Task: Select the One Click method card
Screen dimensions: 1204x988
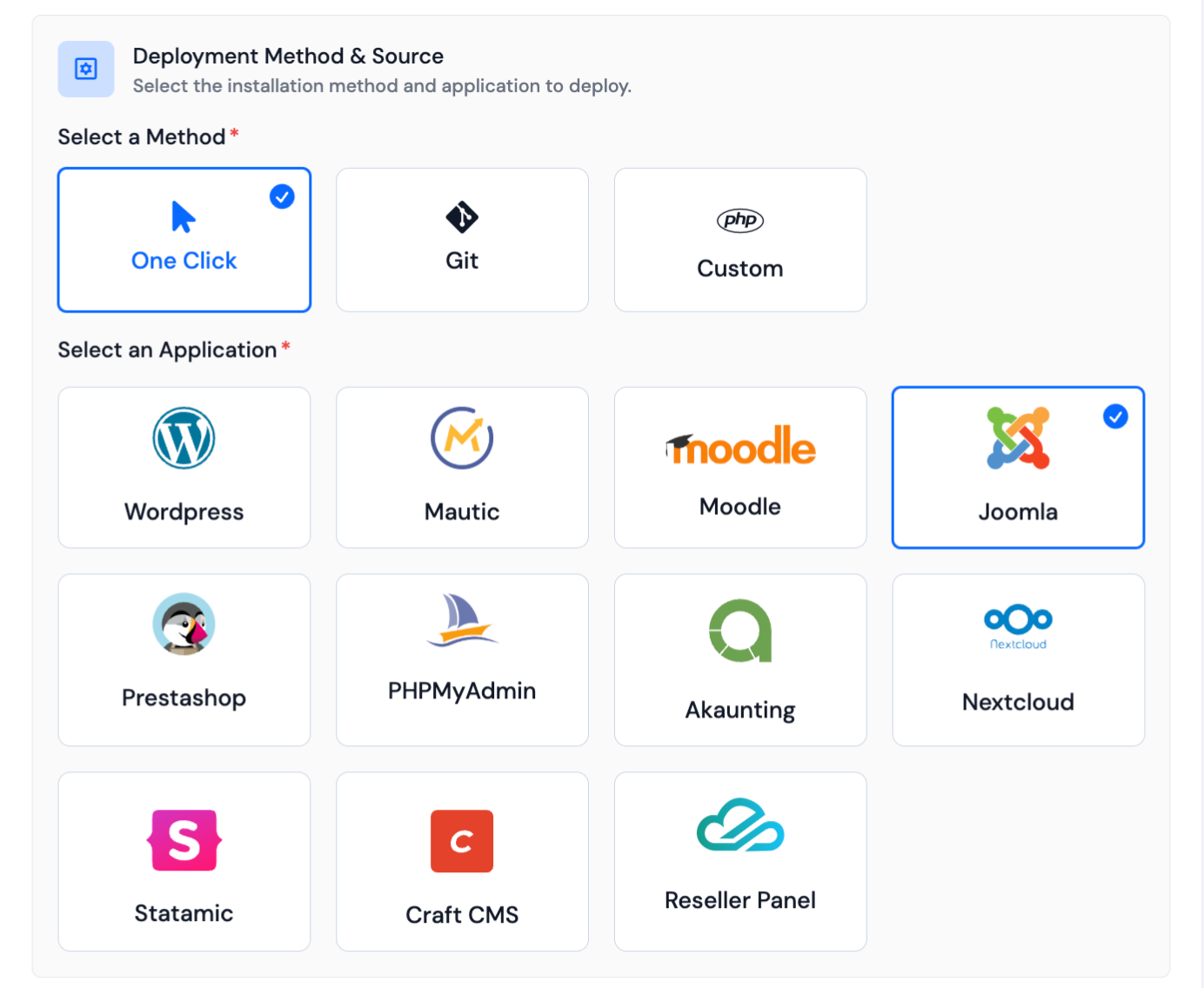Action: pos(184,239)
